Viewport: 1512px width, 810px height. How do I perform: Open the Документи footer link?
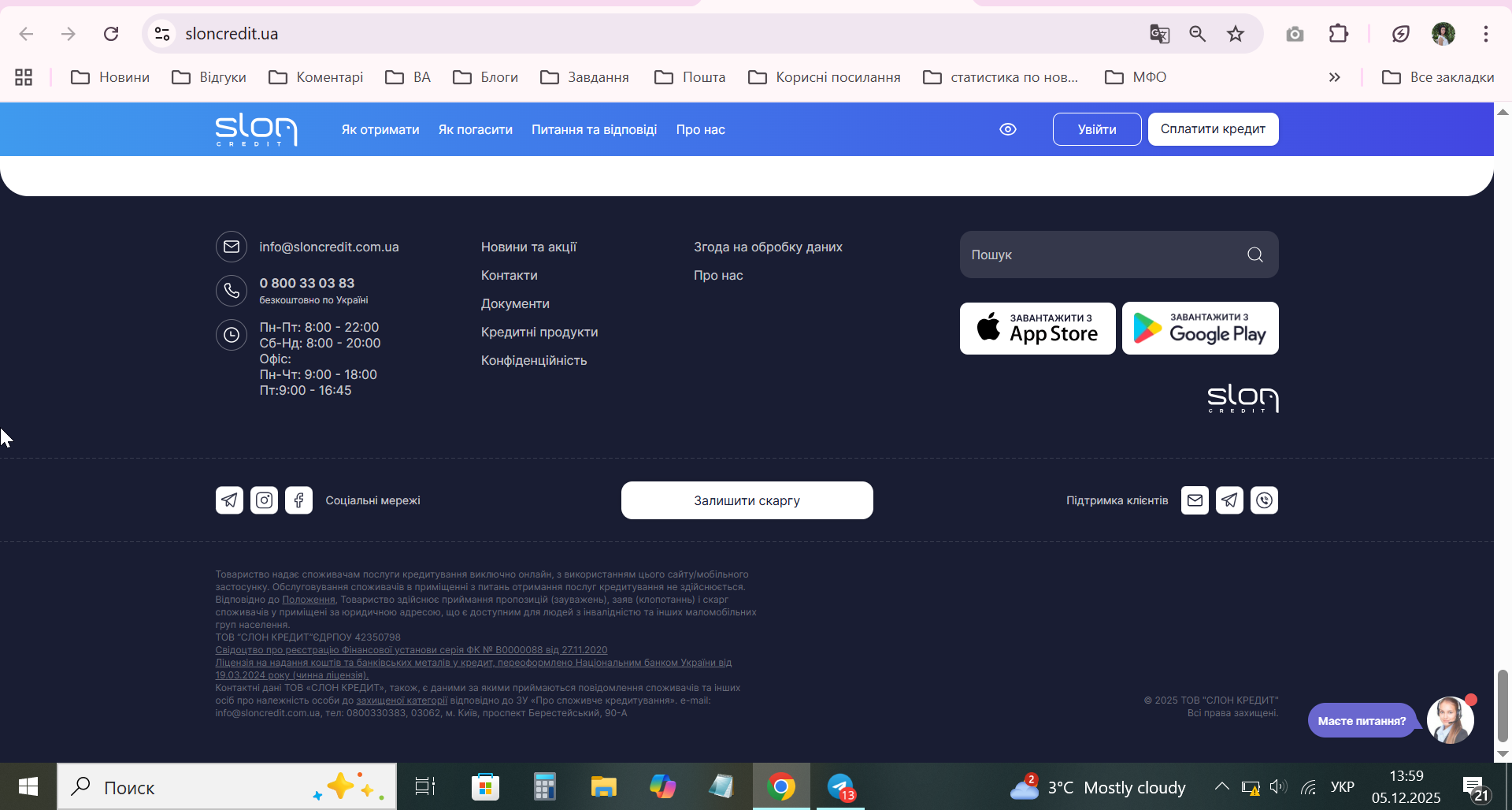point(515,303)
